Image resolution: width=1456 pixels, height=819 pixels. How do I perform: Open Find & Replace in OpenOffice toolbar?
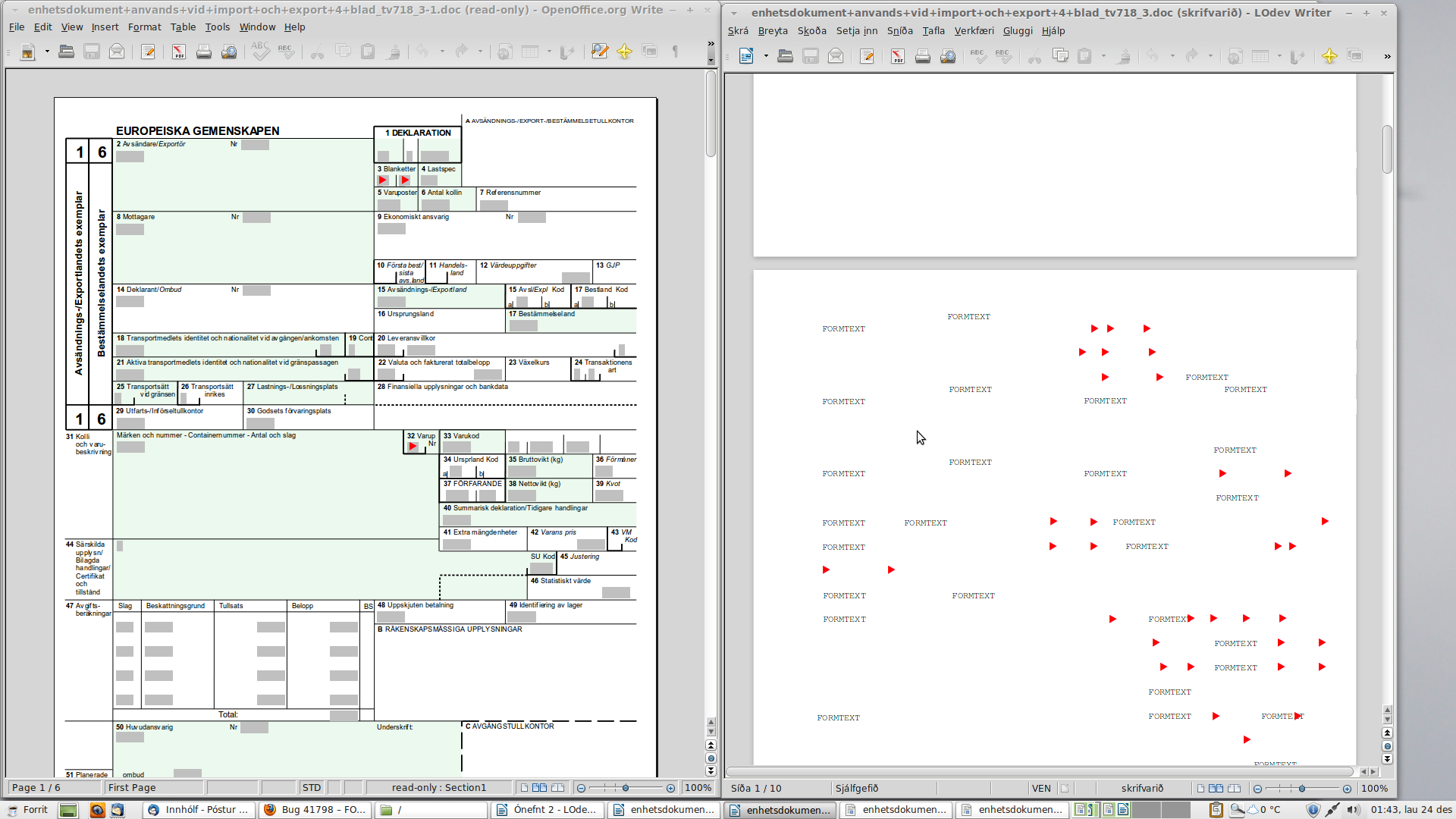(x=599, y=52)
